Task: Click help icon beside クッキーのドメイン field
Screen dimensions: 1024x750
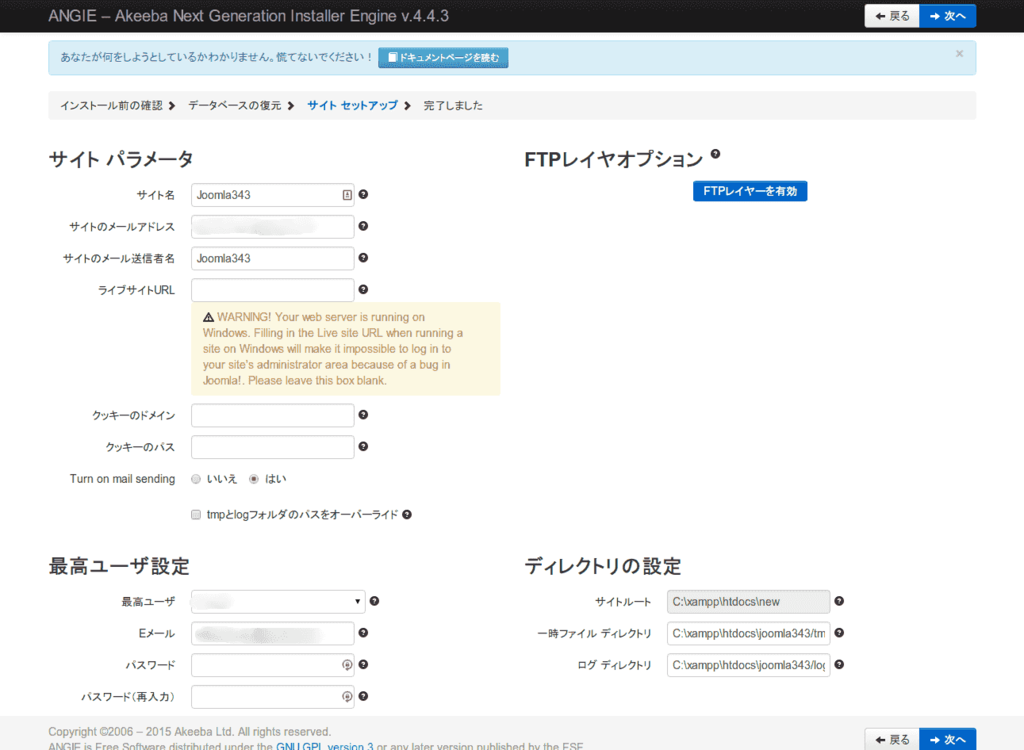Action: pos(363,415)
